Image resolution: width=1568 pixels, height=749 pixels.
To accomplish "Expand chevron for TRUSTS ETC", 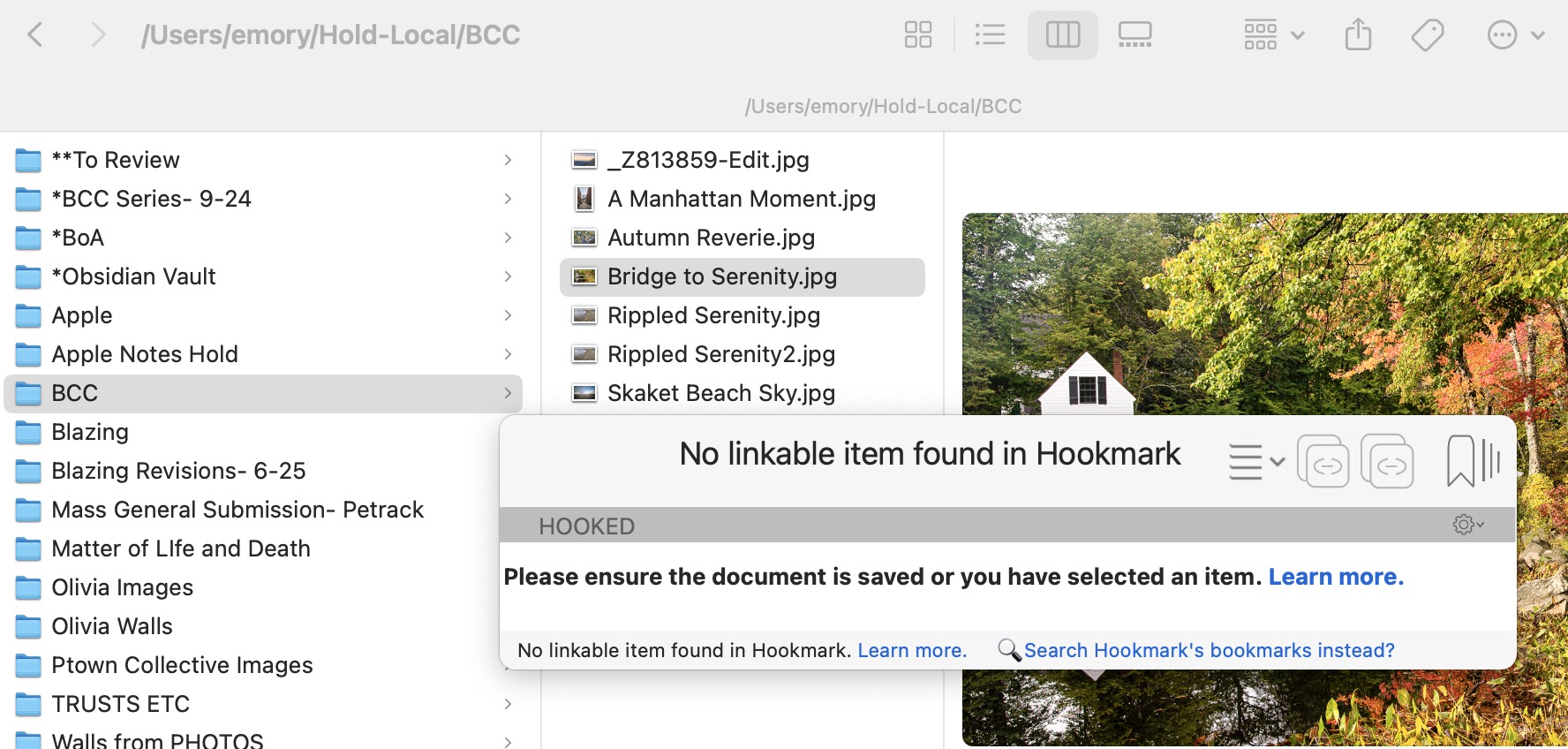I will point(508,704).
